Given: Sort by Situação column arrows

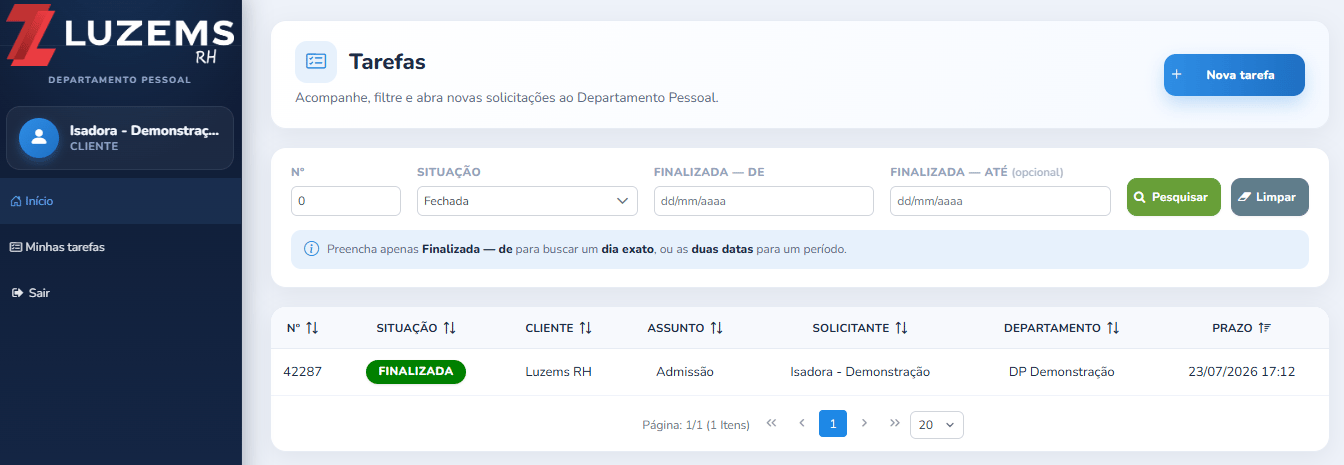Looking at the screenshot, I should click(x=449, y=328).
